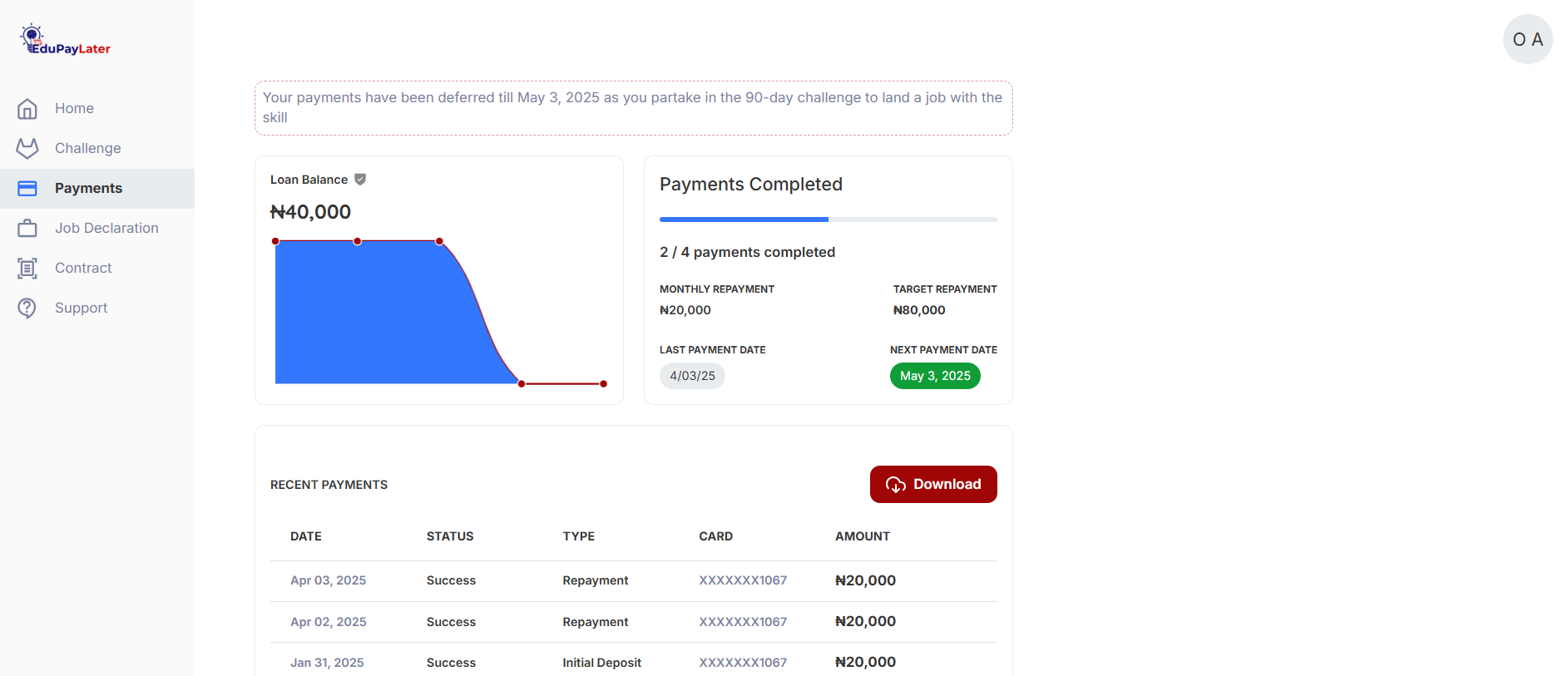Click the EduPayLater logo
The image size is (1568, 676).
(x=65, y=40)
